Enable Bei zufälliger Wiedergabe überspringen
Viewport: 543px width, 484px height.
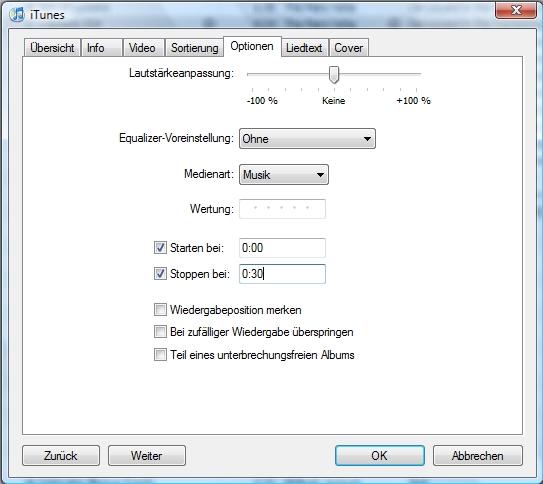(x=160, y=332)
